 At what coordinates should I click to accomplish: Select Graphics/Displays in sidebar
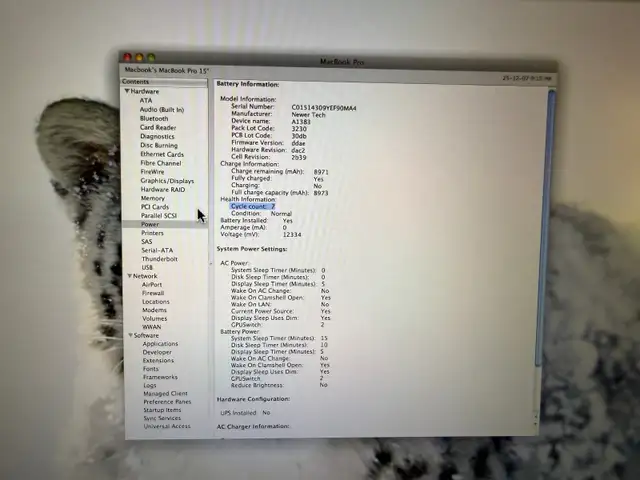click(167, 181)
